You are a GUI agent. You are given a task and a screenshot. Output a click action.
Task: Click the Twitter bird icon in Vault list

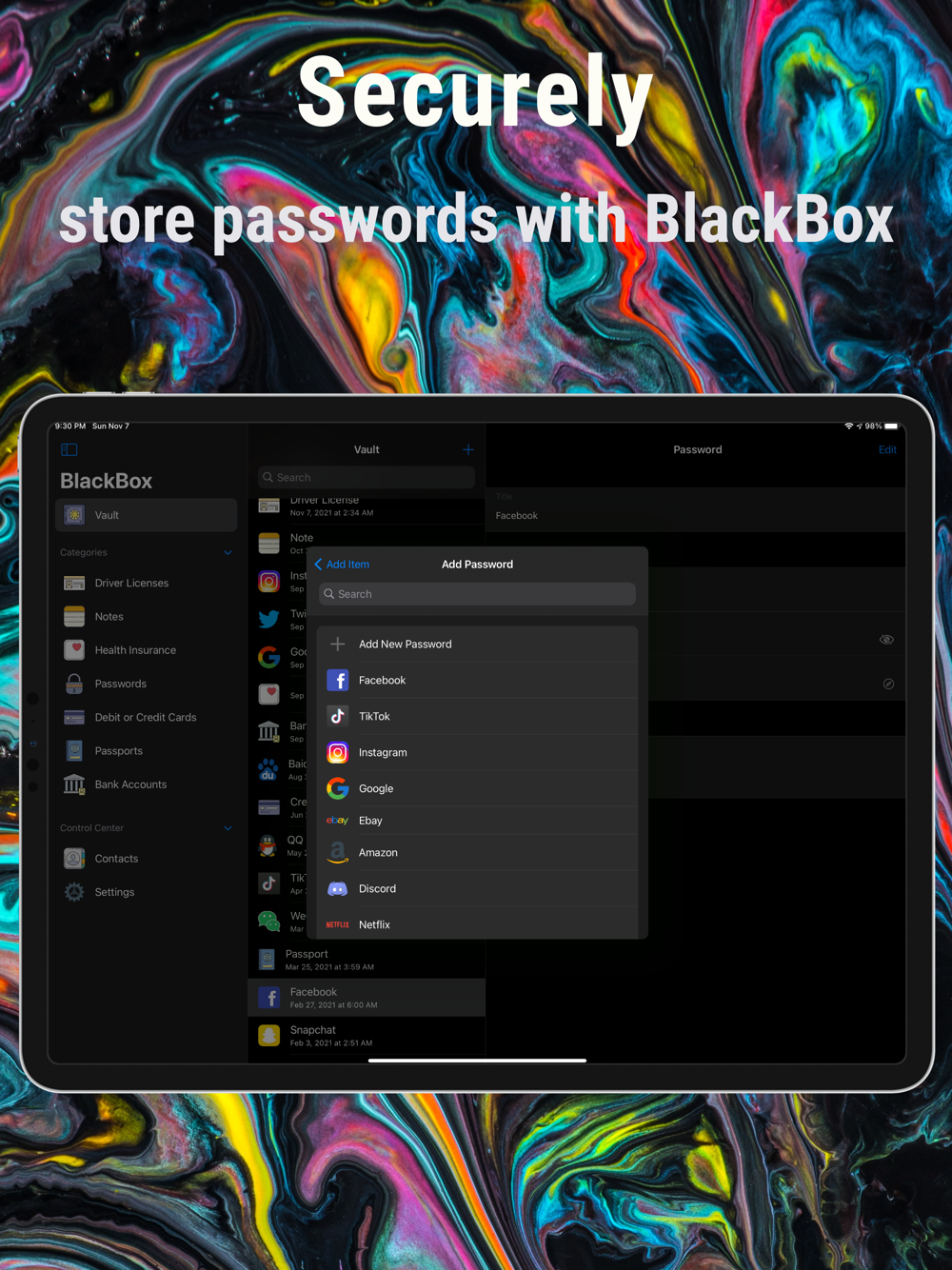click(x=269, y=619)
